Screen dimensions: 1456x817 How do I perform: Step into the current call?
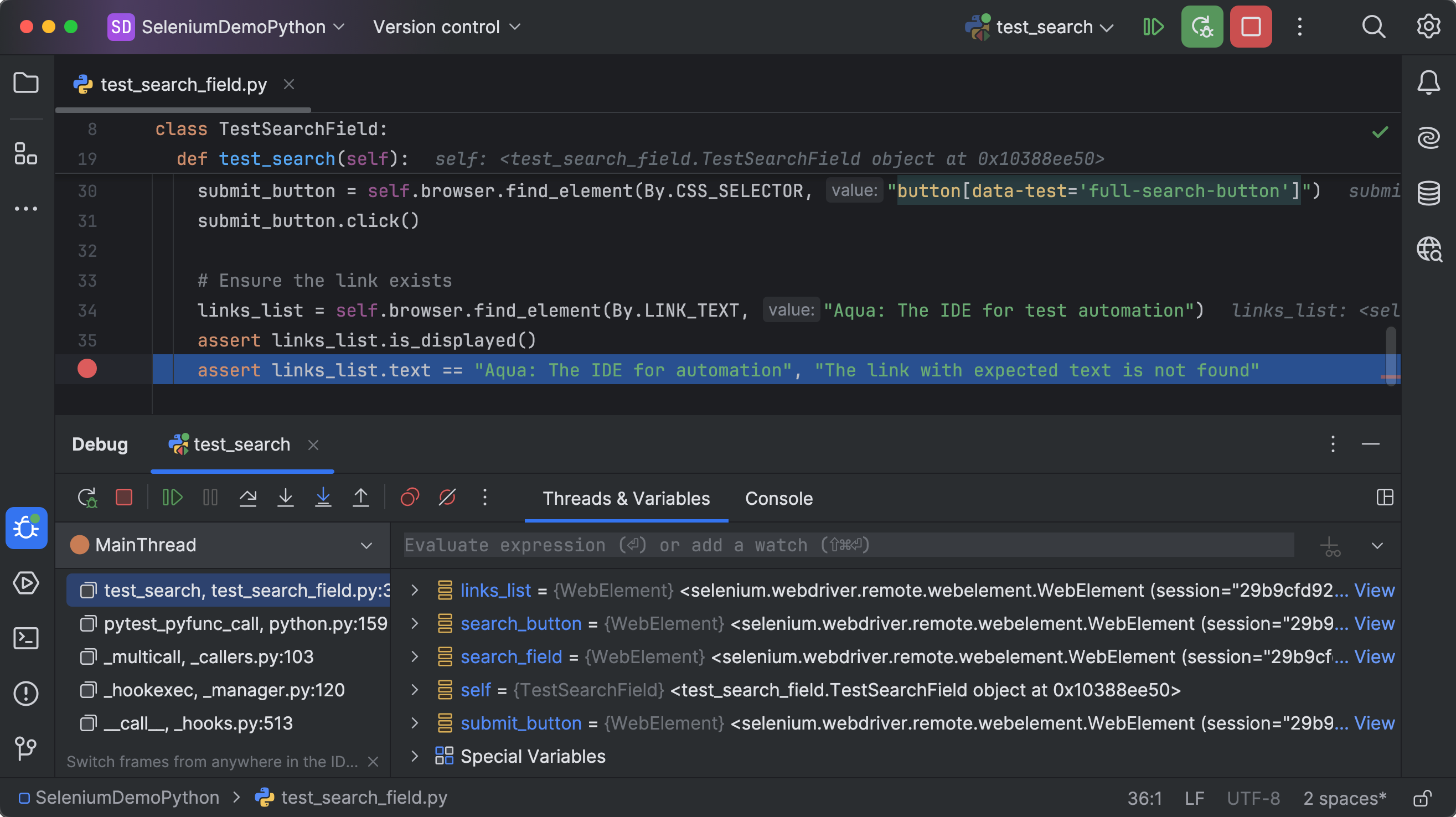(x=286, y=498)
